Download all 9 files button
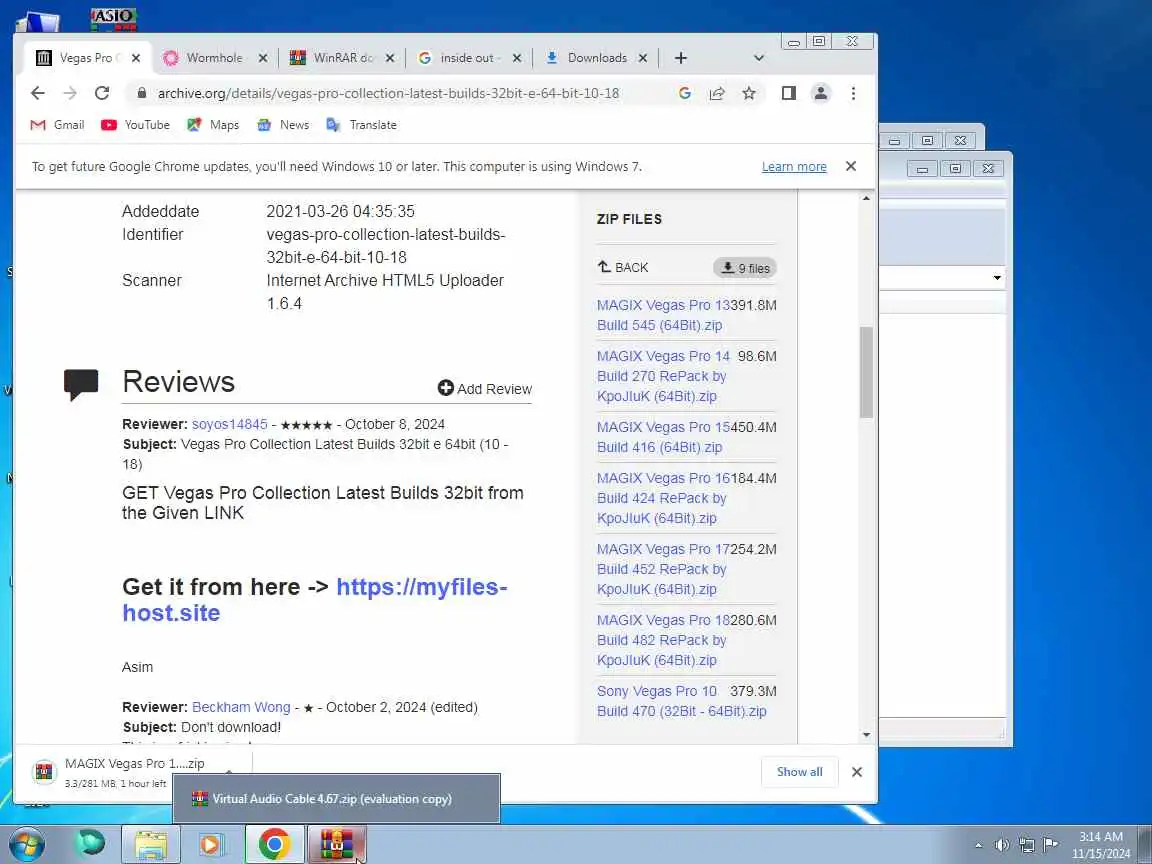Viewport: 1152px width, 864px height. (x=745, y=268)
